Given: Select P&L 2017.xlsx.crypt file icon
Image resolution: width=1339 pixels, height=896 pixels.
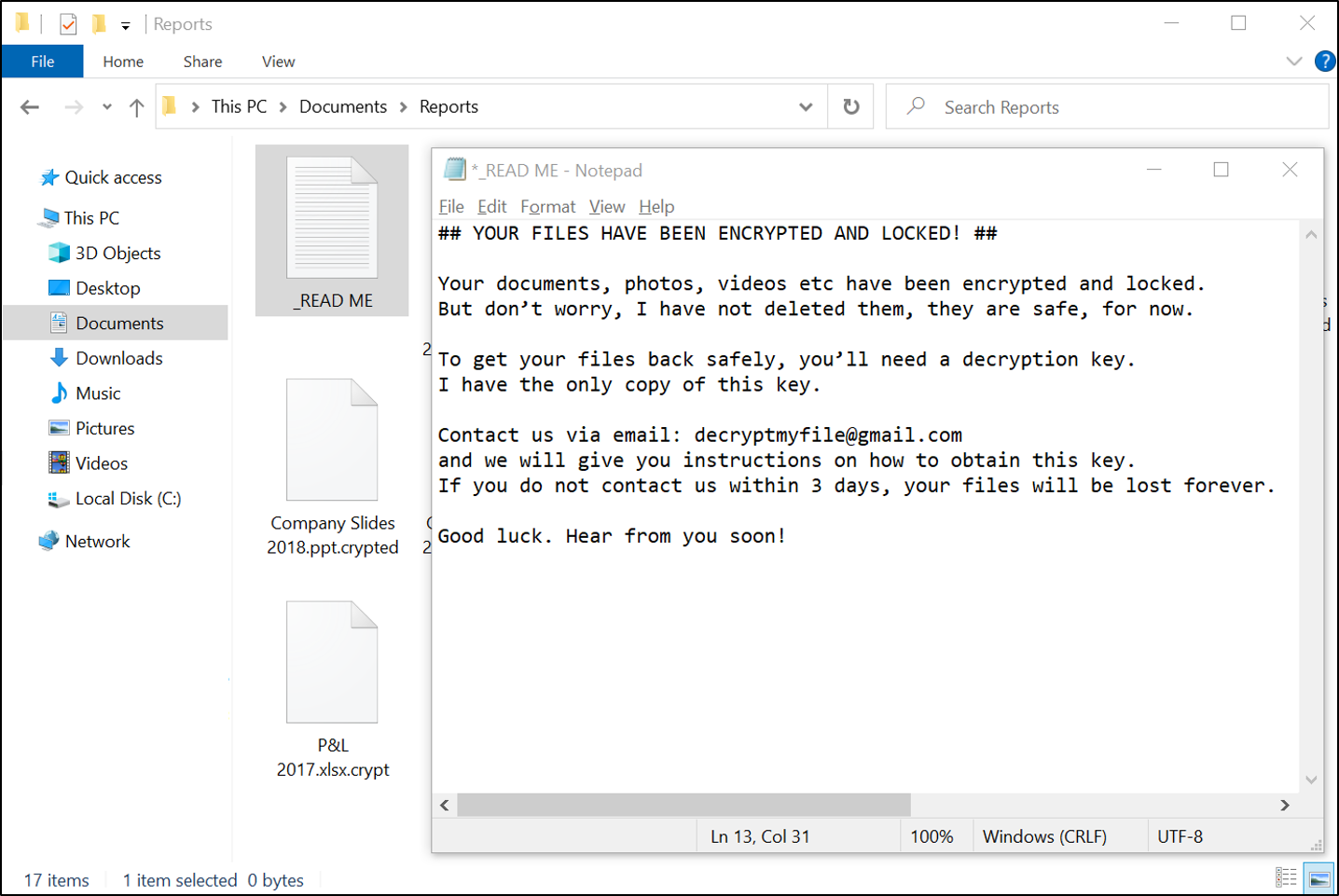Looking at the screenshot, I should pyautogui.click(x=332, y=662).
